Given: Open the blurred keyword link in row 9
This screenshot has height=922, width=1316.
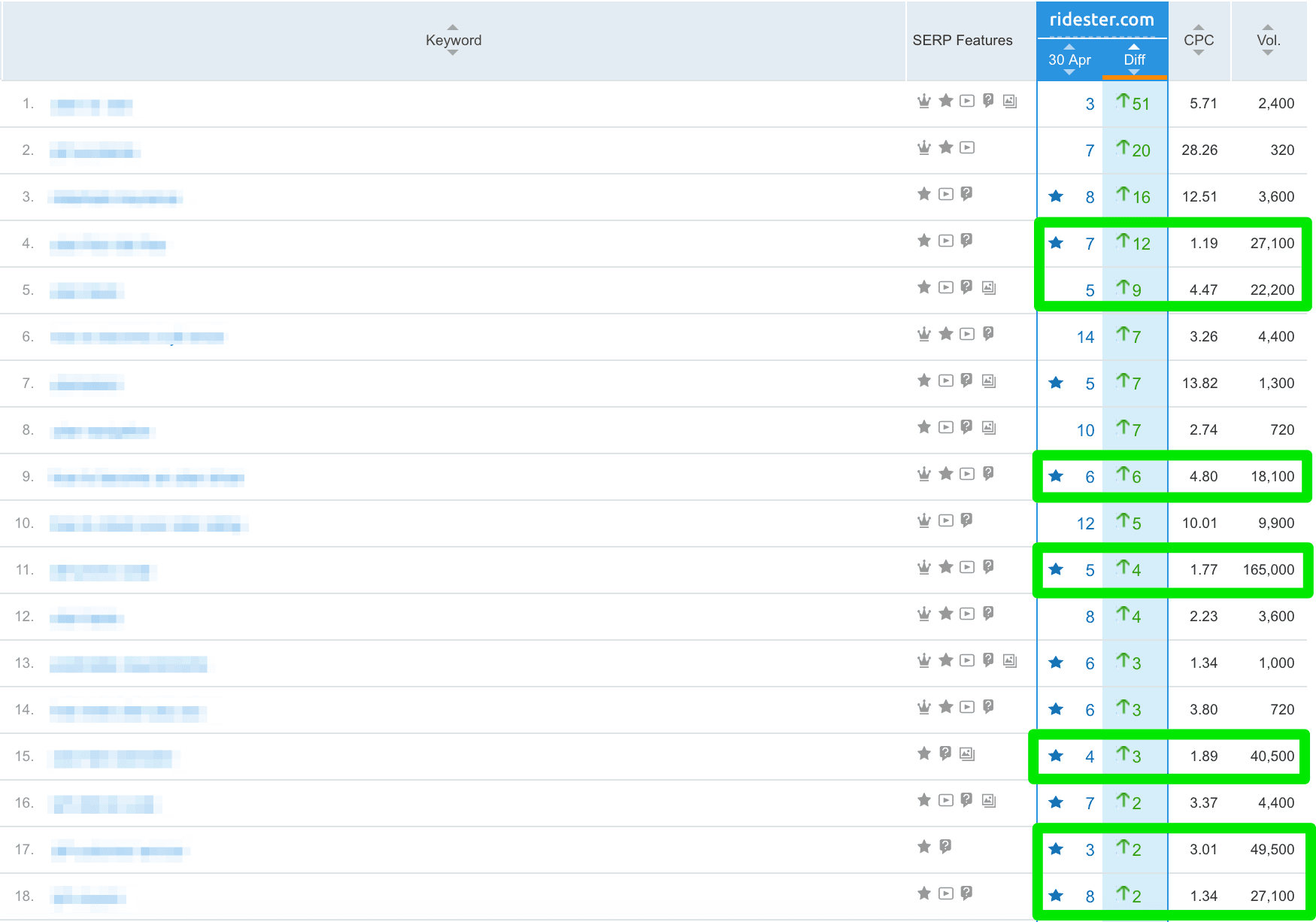Looking at the screenshot, I should pos(147,478).
